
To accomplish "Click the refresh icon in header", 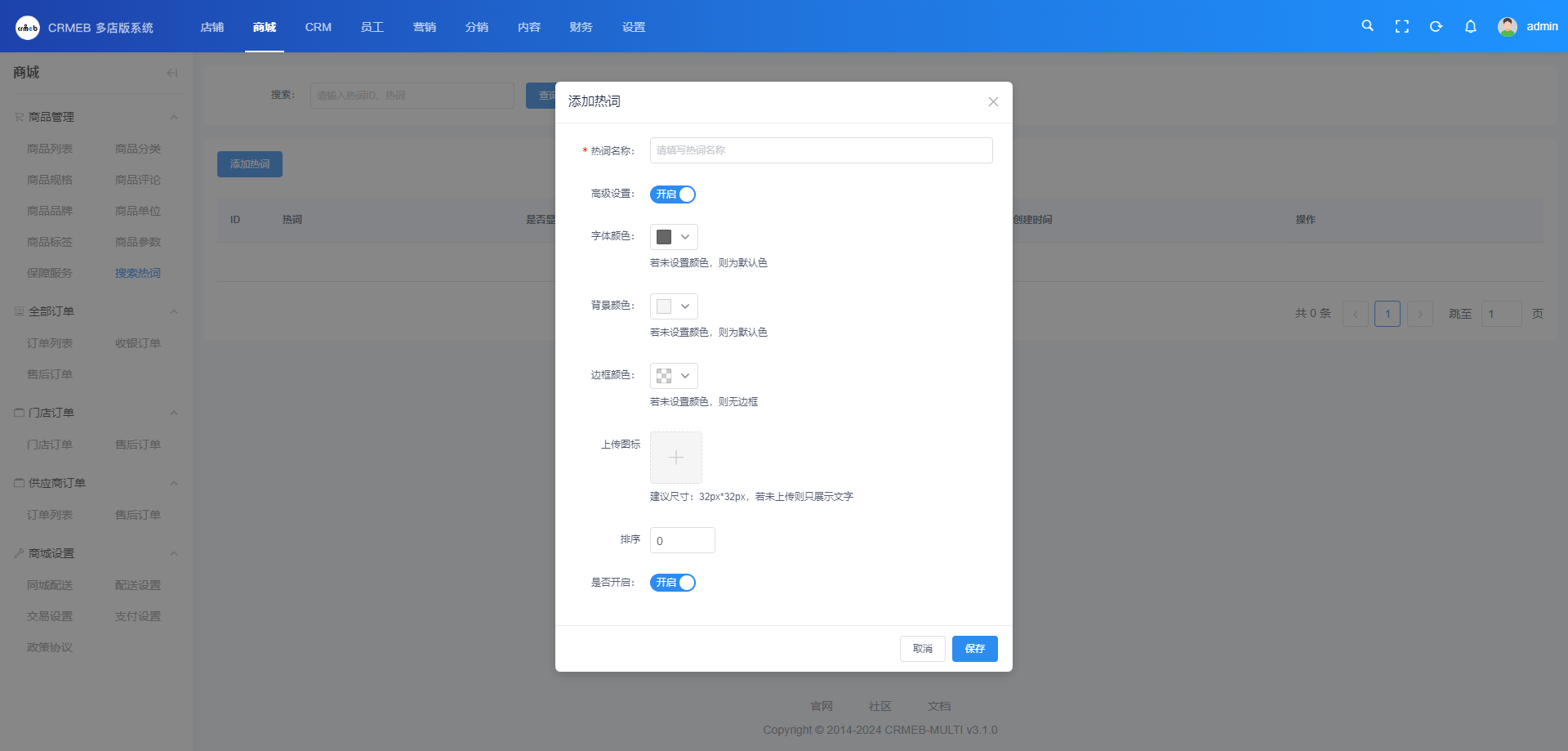I will pos(1436,27).
